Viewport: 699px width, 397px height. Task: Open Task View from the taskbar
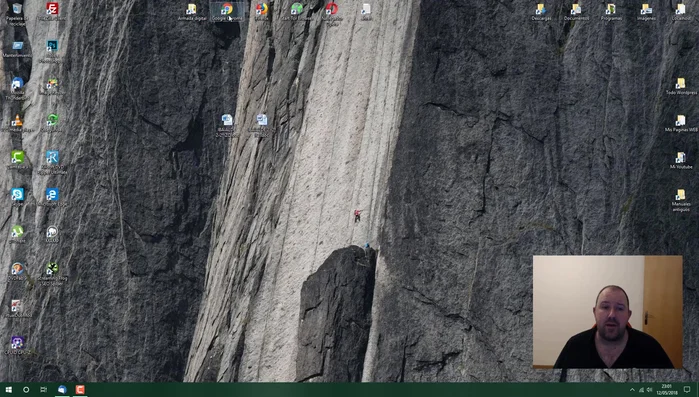click(43, 389)
